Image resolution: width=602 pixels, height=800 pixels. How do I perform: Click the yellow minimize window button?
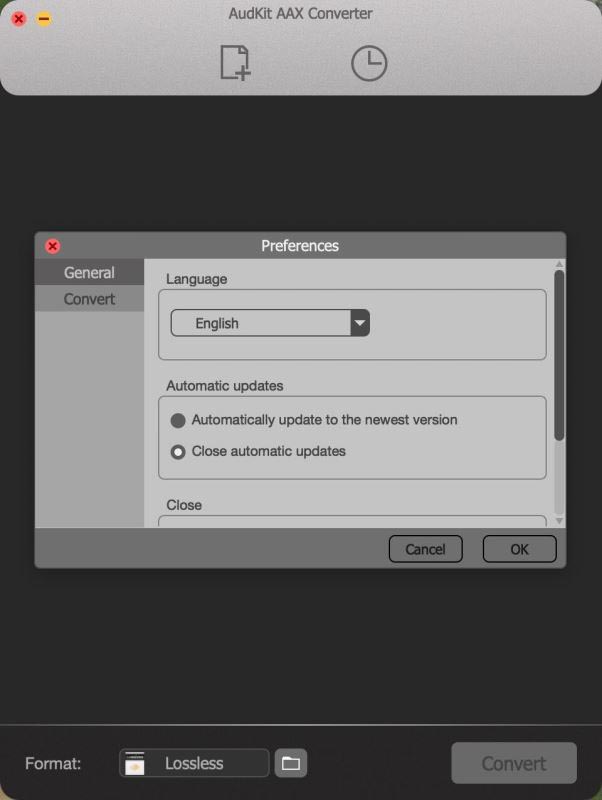[44, 19]
